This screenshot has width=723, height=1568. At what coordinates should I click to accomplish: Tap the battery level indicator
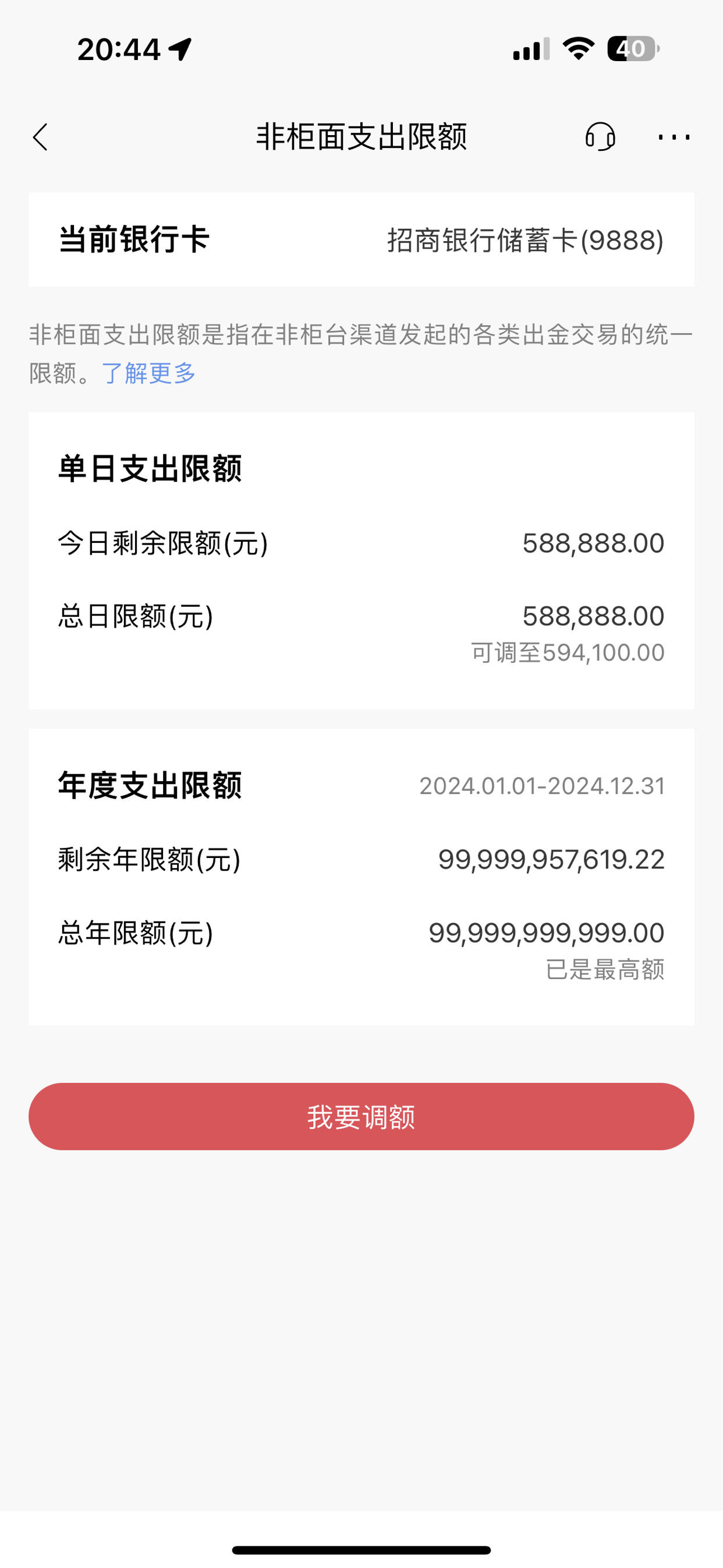pyautogui.click(x=633, y=49)
